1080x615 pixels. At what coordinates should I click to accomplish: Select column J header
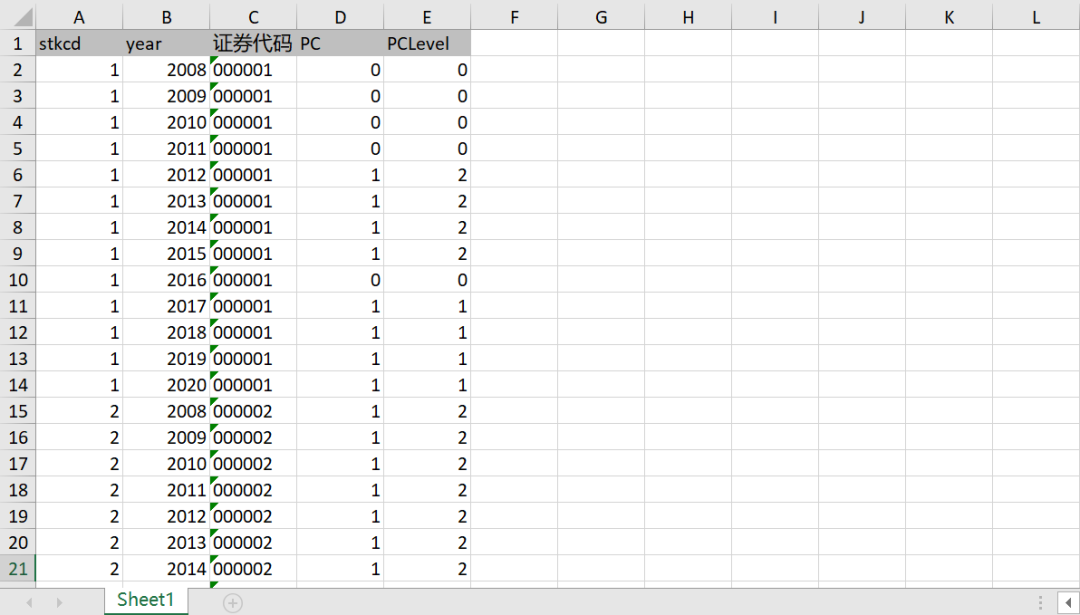(861, 18)
